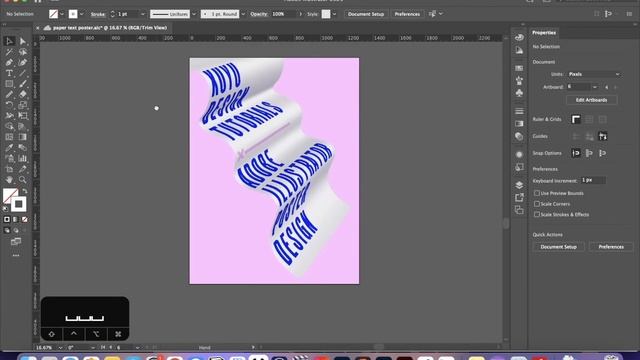Choose the Lasso tool
The image size is (640, 360).
click(x=22, y=52)
